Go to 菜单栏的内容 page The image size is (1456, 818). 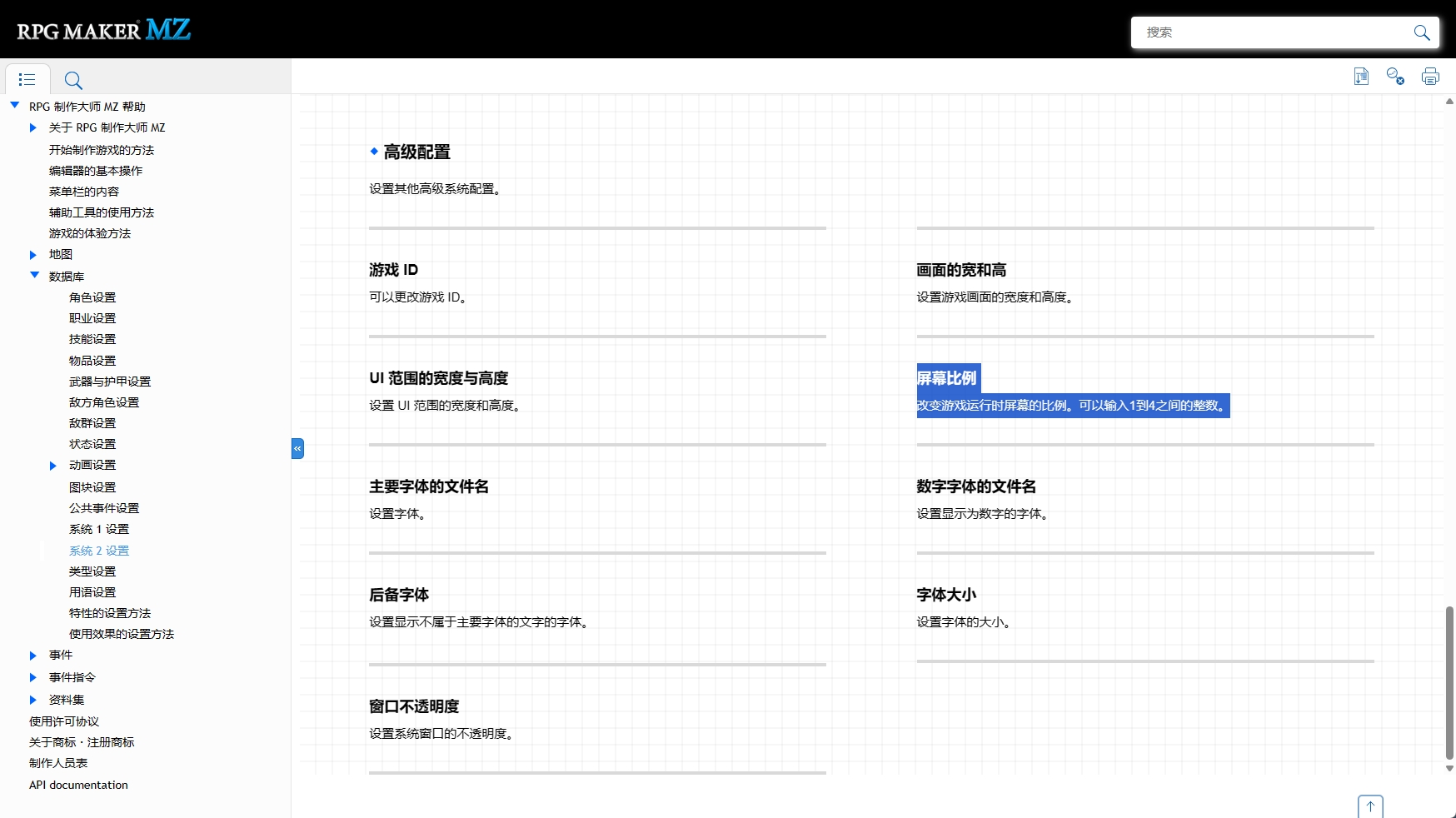84,192
